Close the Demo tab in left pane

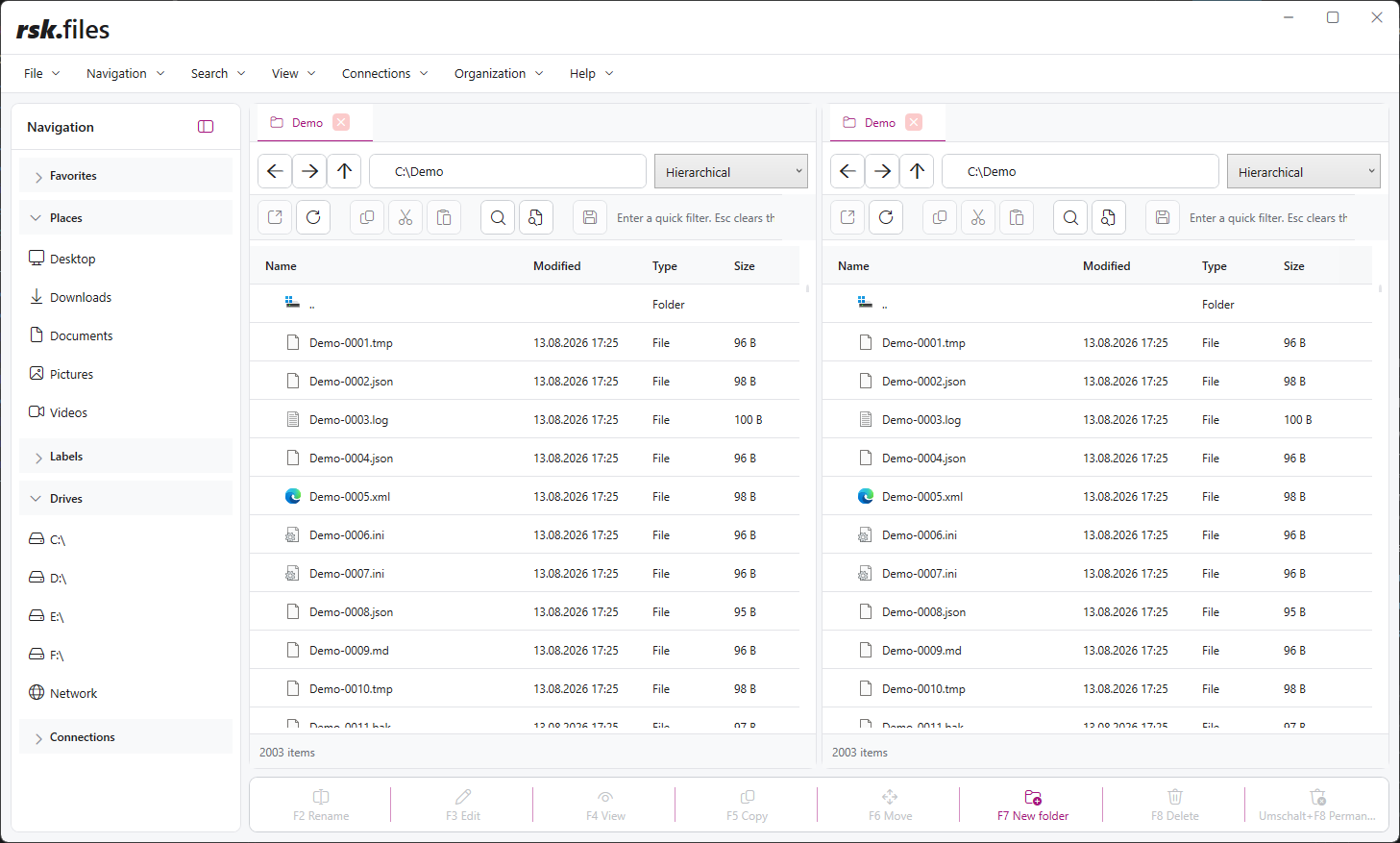341,122
